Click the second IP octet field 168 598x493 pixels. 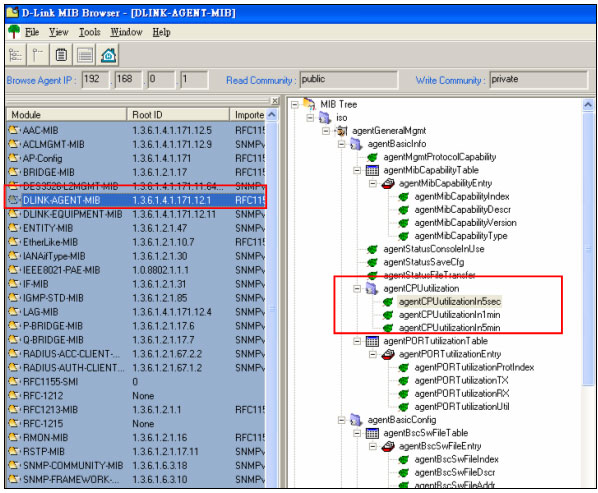(x=129, y=80)
